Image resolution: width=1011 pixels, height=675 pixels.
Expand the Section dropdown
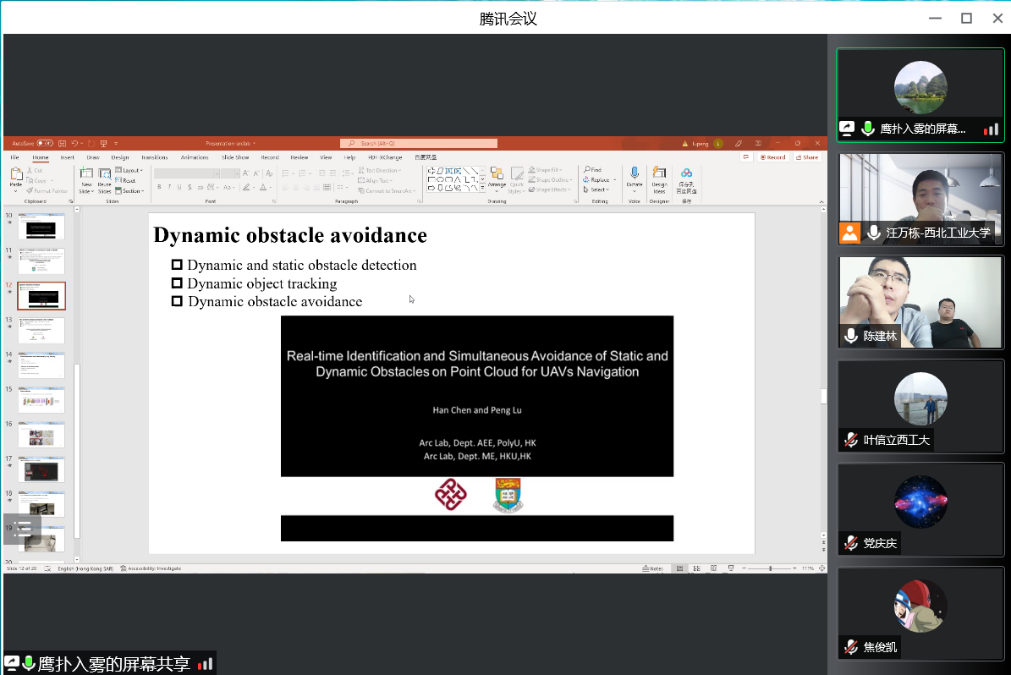[130, 190]
